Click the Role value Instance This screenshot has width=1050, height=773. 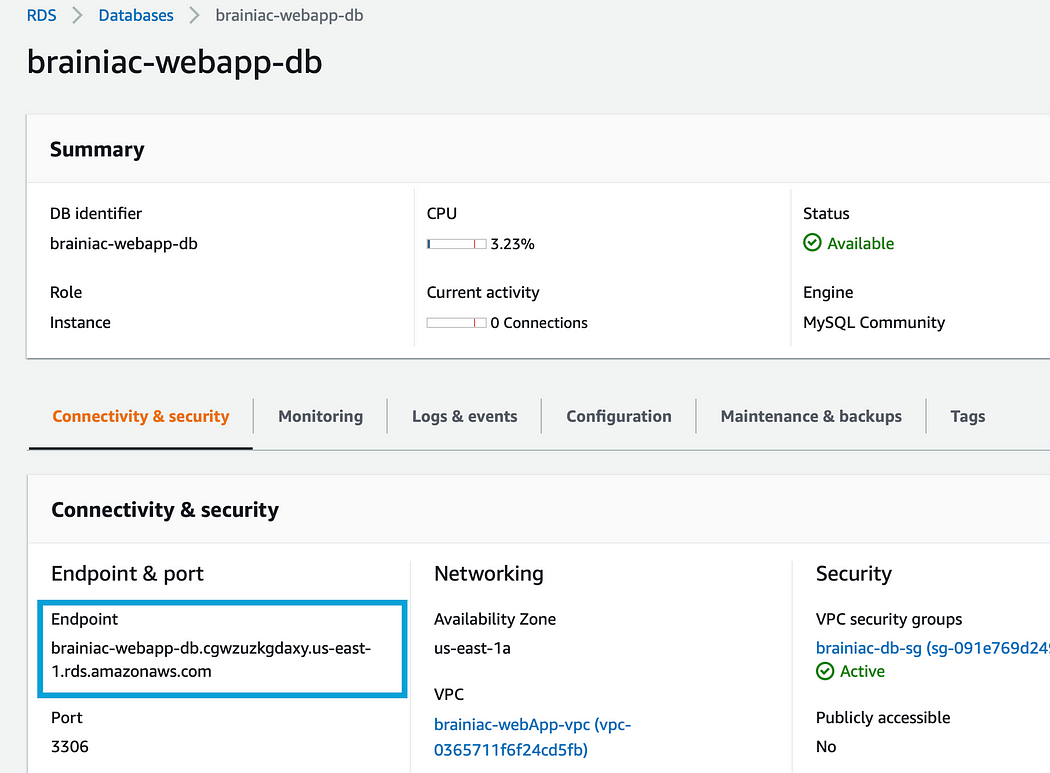(x=80, y=322)
